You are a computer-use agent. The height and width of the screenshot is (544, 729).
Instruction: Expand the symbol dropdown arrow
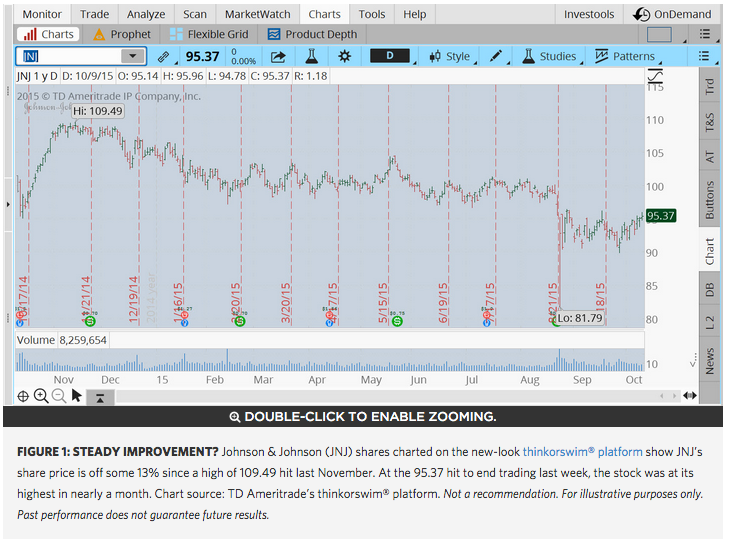pyautogui.click(x=133, y=56)
